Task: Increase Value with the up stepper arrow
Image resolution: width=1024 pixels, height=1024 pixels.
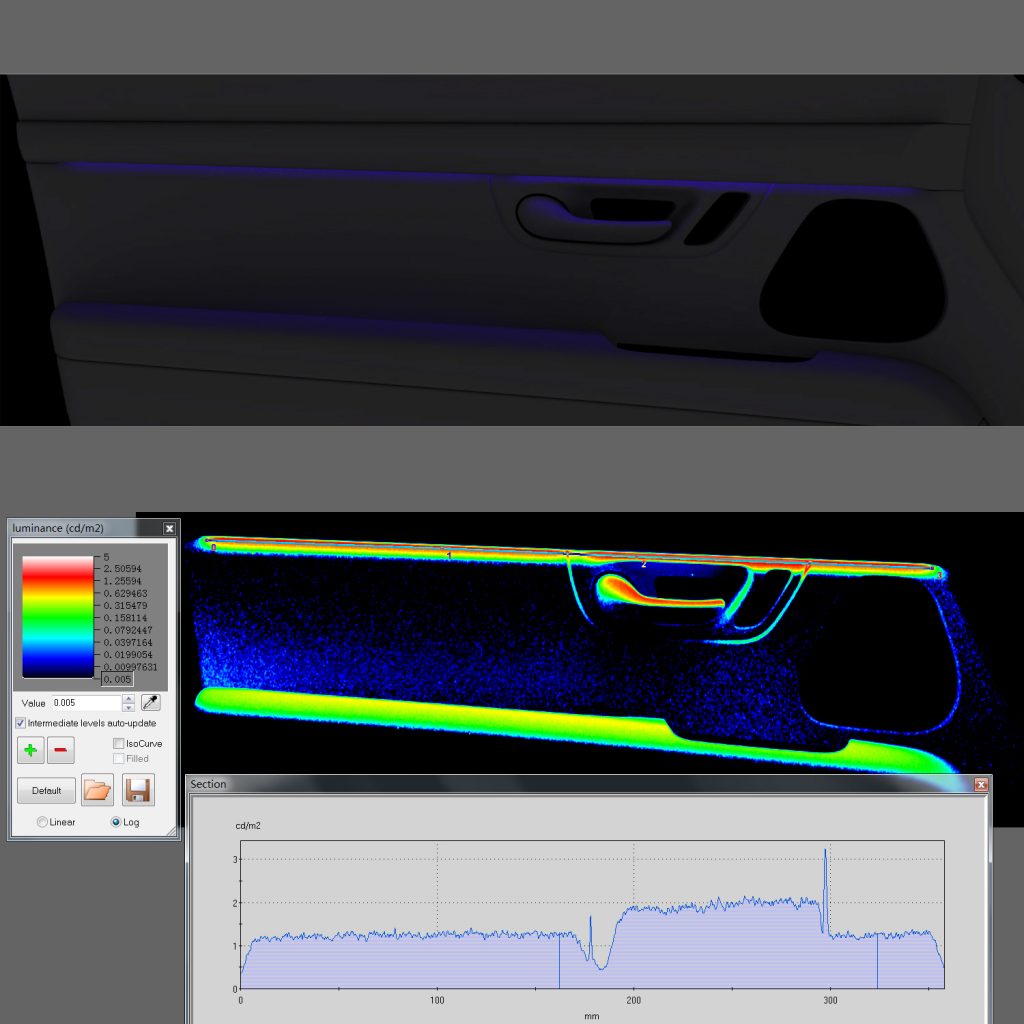Action: click(x=128, y=699)
